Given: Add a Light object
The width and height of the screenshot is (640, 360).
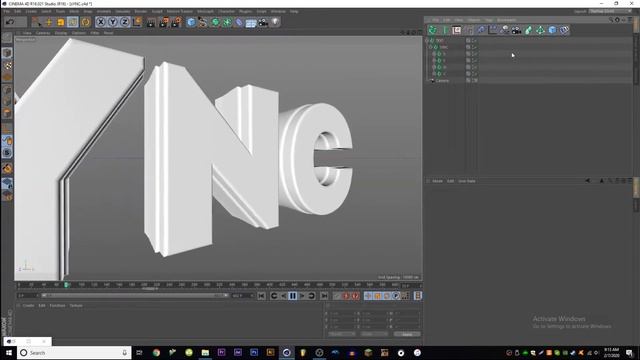Looking at the screenshot, I should tap(276, 22).
